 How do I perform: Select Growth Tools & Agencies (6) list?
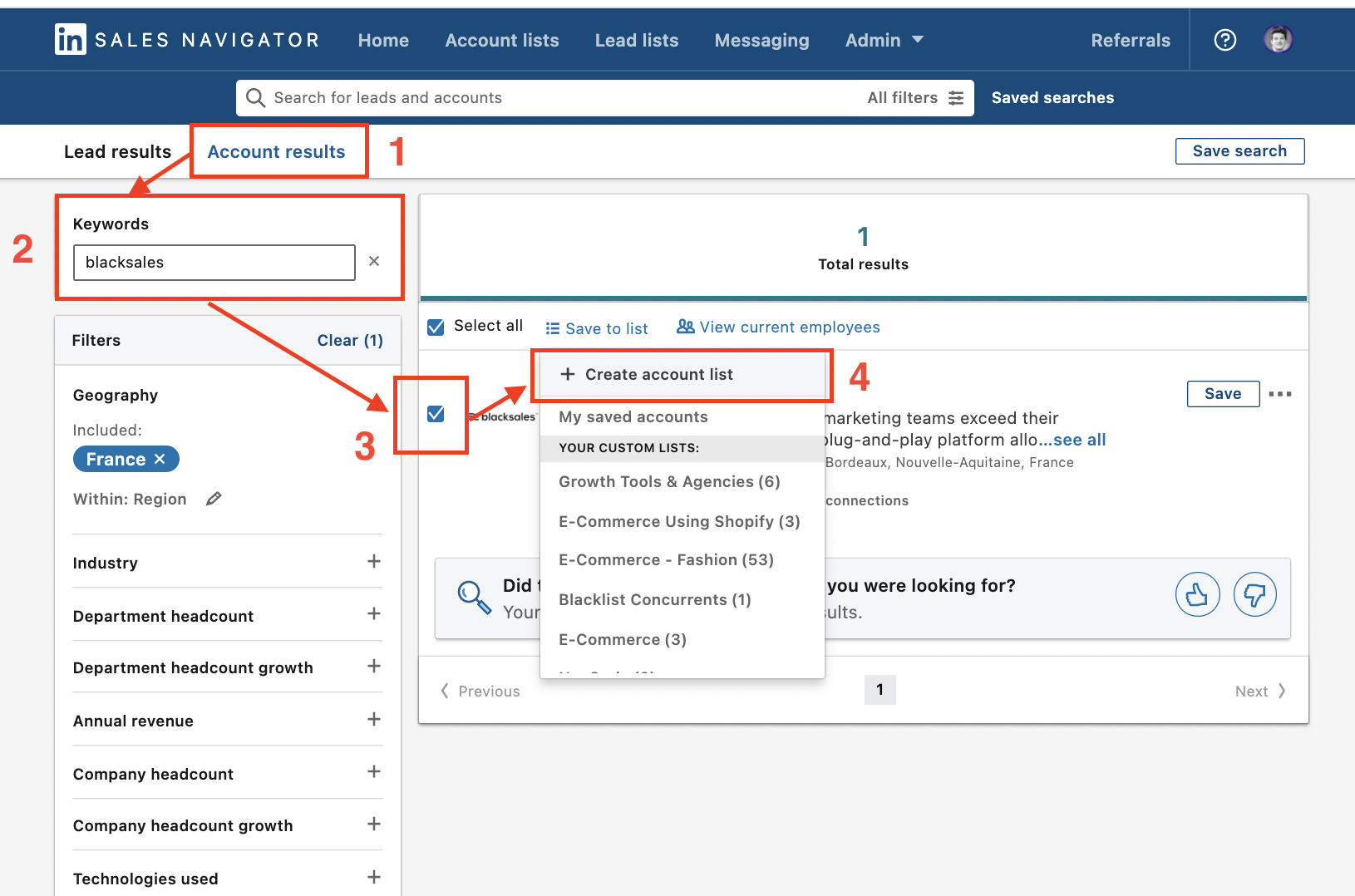[669, 481]
